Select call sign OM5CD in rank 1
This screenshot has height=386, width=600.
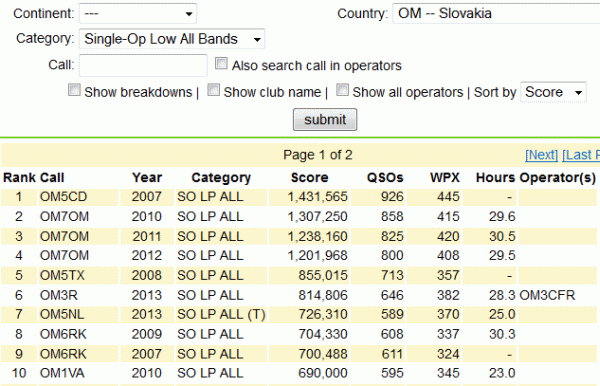click(x=64, y=197)
